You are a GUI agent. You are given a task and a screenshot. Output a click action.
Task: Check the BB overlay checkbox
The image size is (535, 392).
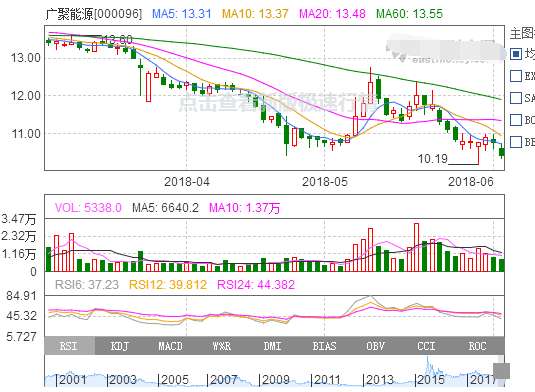516,142
